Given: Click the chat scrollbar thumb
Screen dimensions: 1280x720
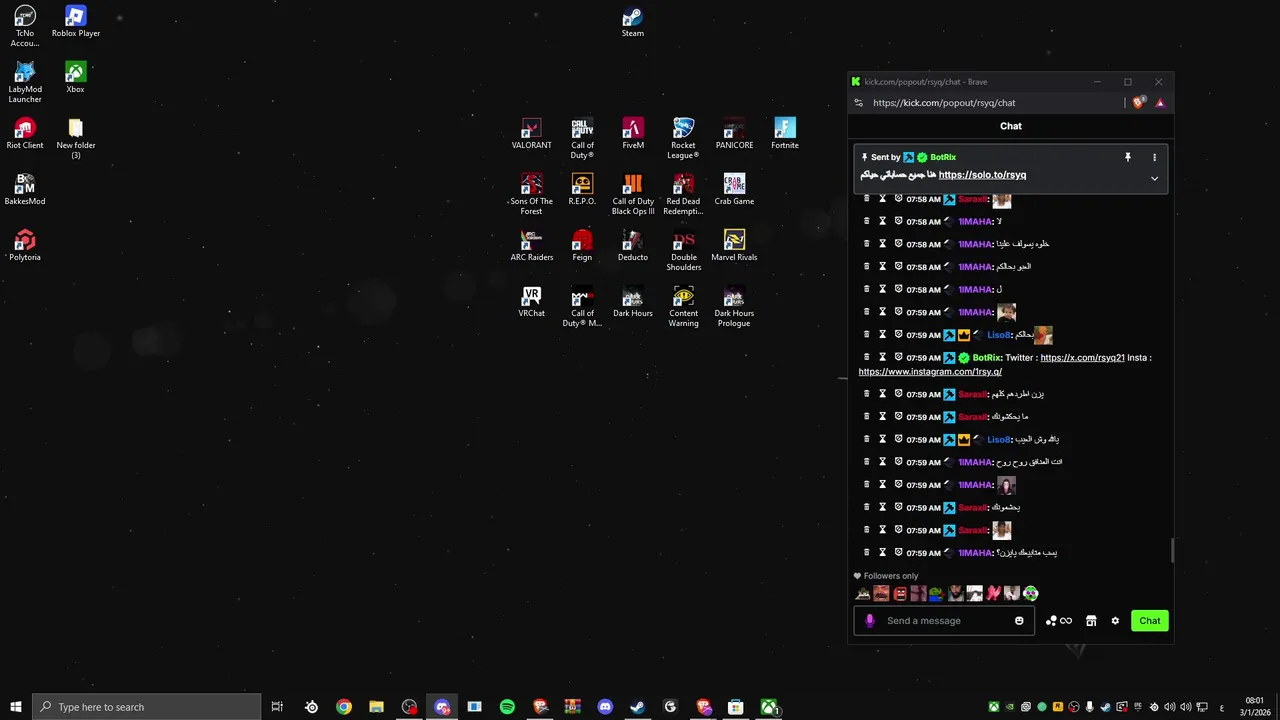Looking at the screenshot, I should coord(1172,550).
